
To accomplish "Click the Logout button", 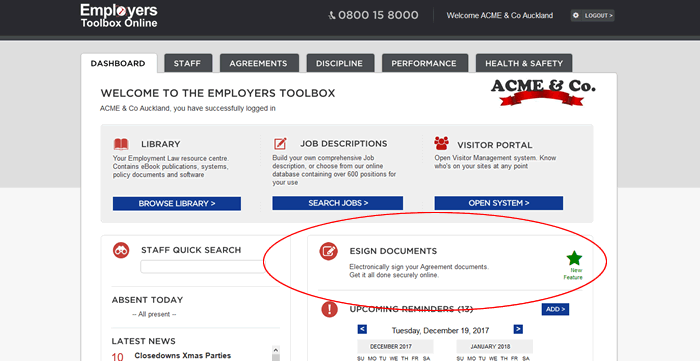I will pos(592,16).
